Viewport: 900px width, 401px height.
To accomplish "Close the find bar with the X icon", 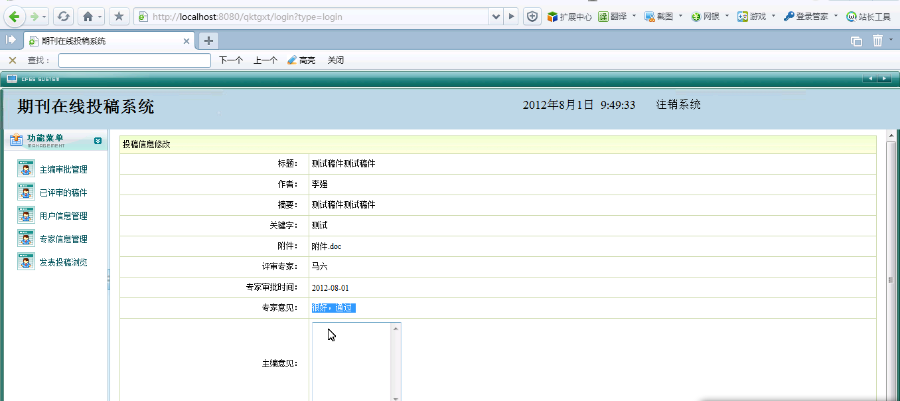I will pos(12,60).
